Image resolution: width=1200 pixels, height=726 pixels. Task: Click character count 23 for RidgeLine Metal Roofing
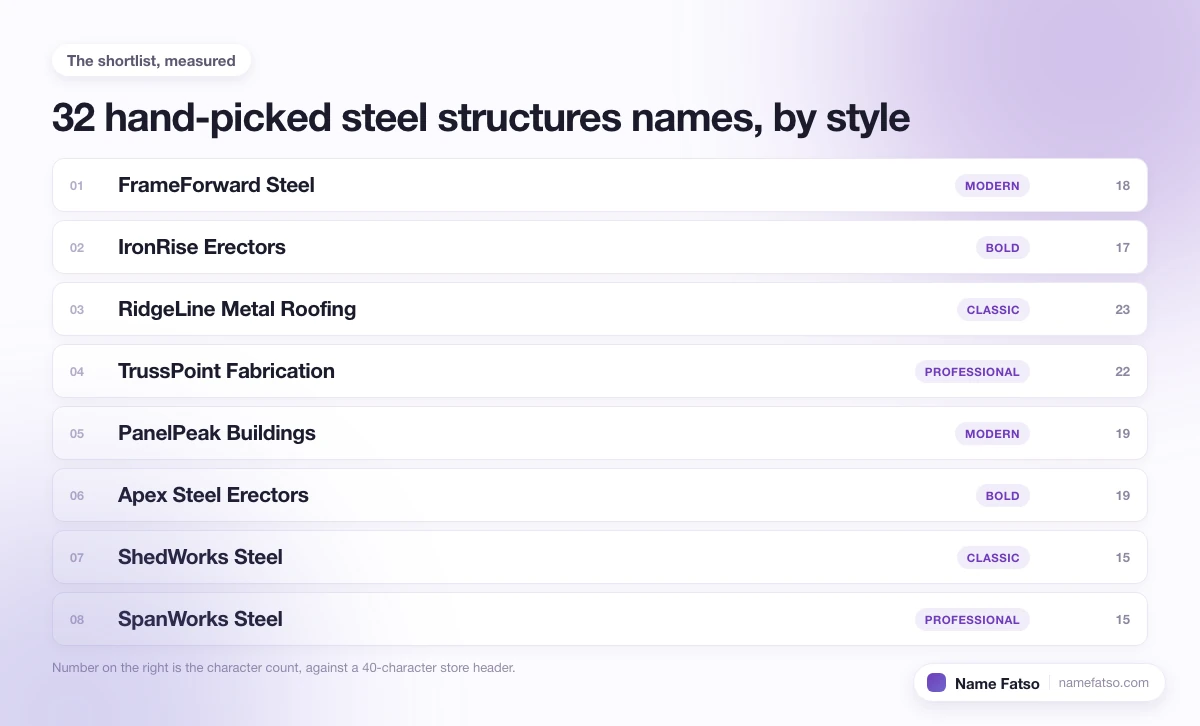1123,310
